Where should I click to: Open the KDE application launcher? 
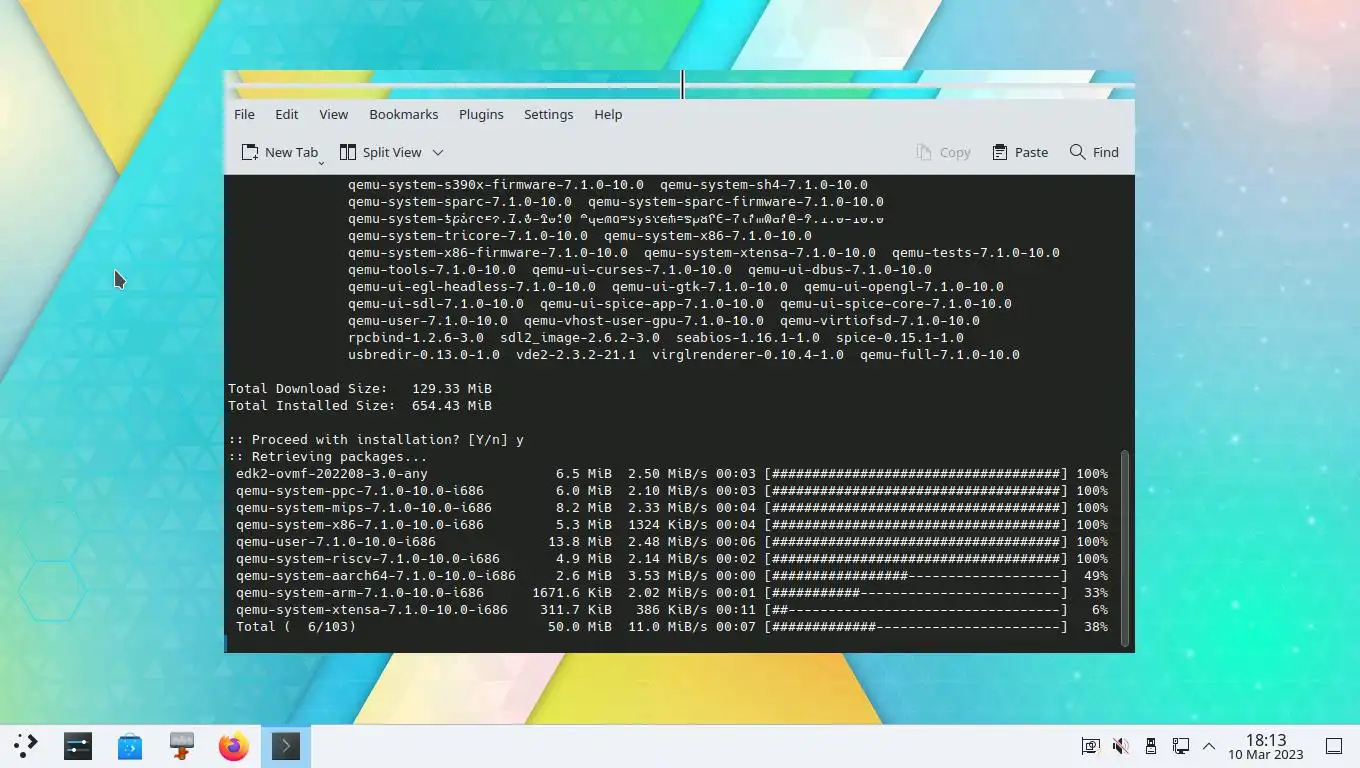point(26,745)
